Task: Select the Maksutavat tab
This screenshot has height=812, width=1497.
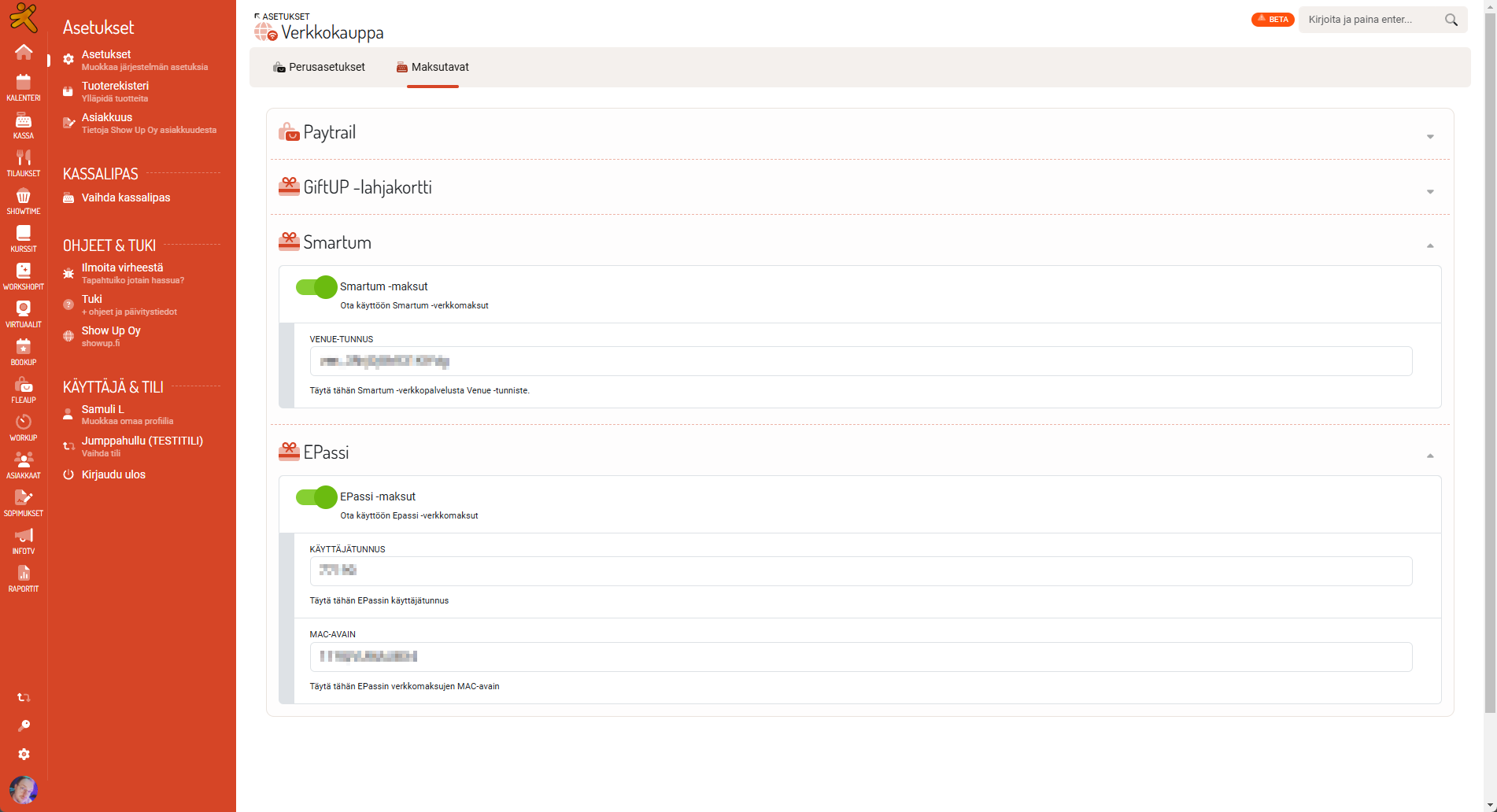Action: pyautogui.click(x=432, y=68)
